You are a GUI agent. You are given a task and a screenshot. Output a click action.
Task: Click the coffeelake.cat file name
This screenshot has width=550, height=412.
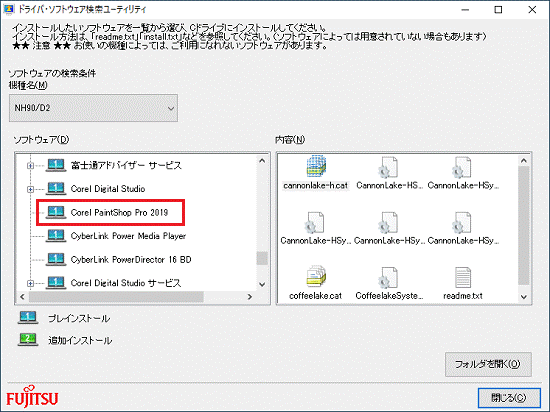315,296
